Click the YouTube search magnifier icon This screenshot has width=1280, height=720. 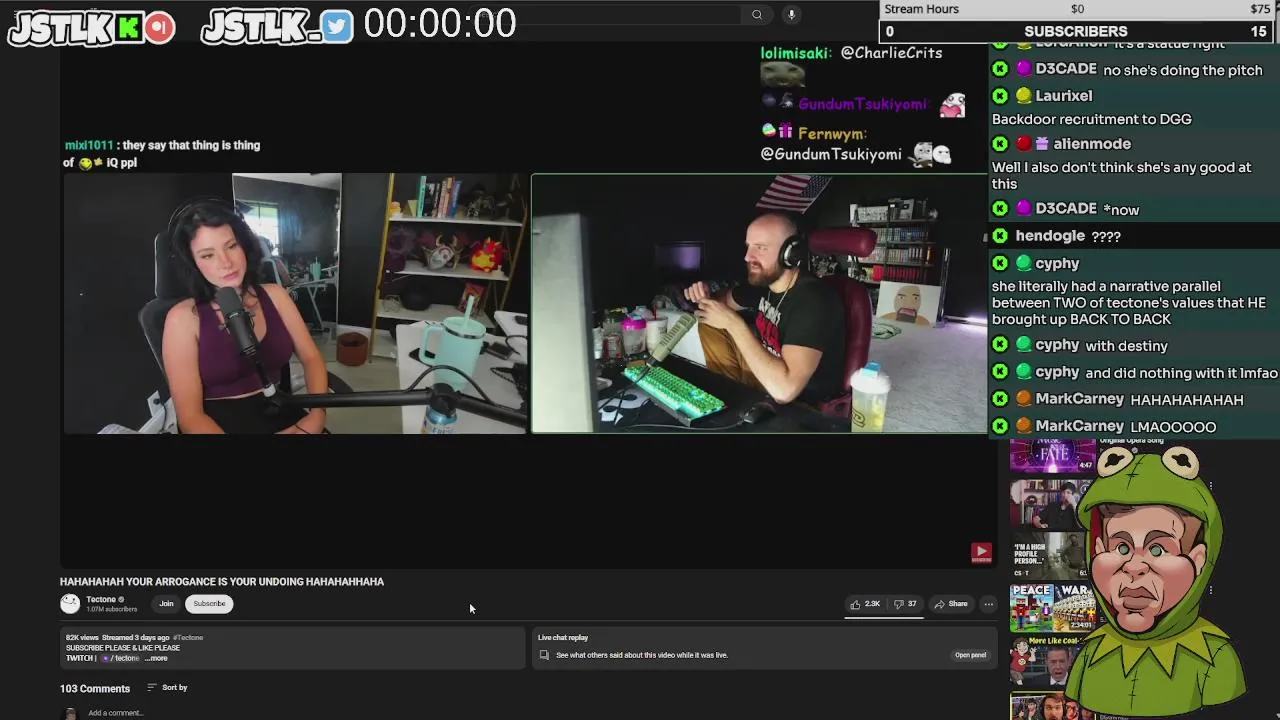coord(757,14)
